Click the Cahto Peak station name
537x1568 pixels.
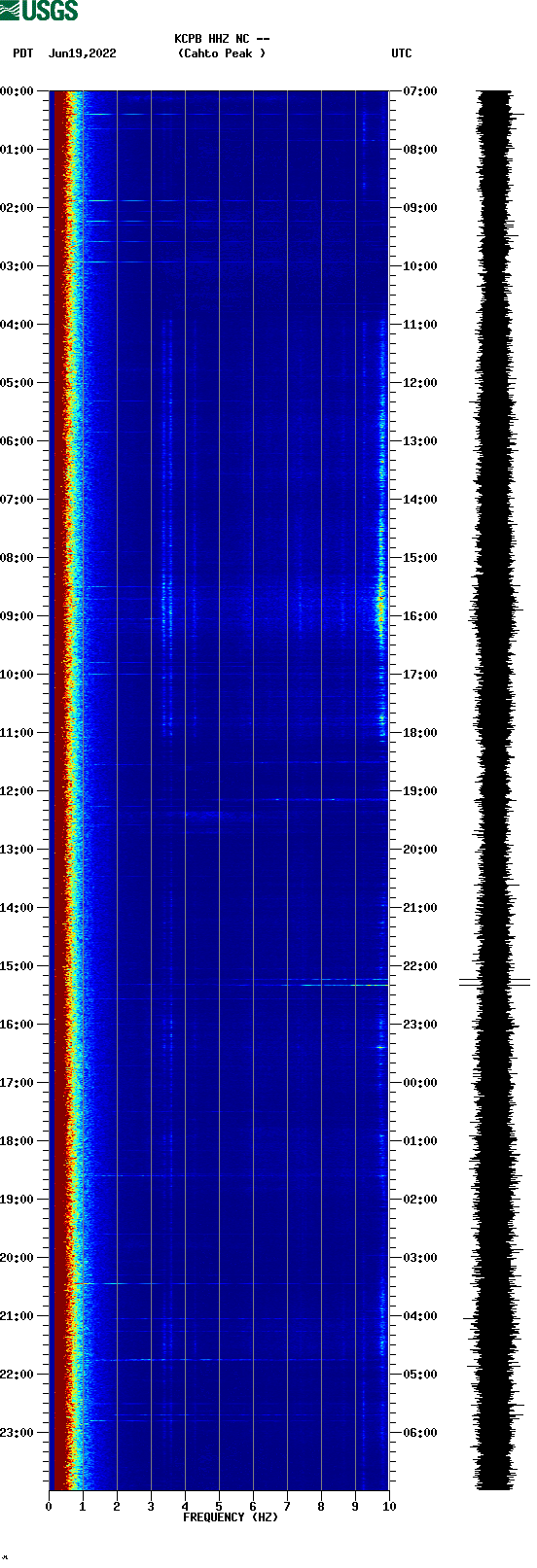click(x=222, y=53)
